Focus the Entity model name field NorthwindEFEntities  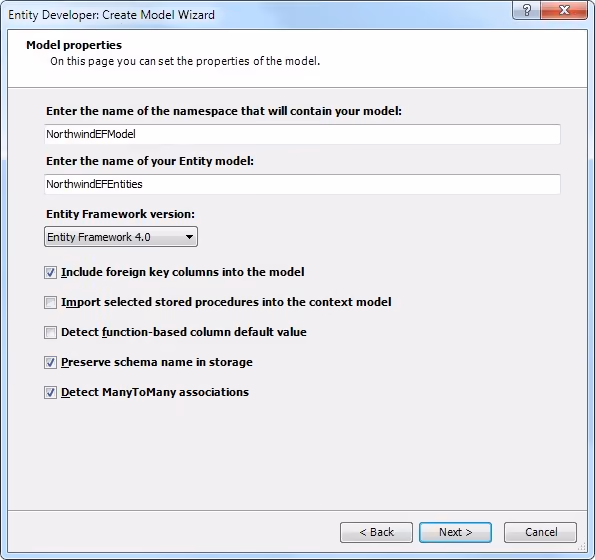[x=302, y=184]
